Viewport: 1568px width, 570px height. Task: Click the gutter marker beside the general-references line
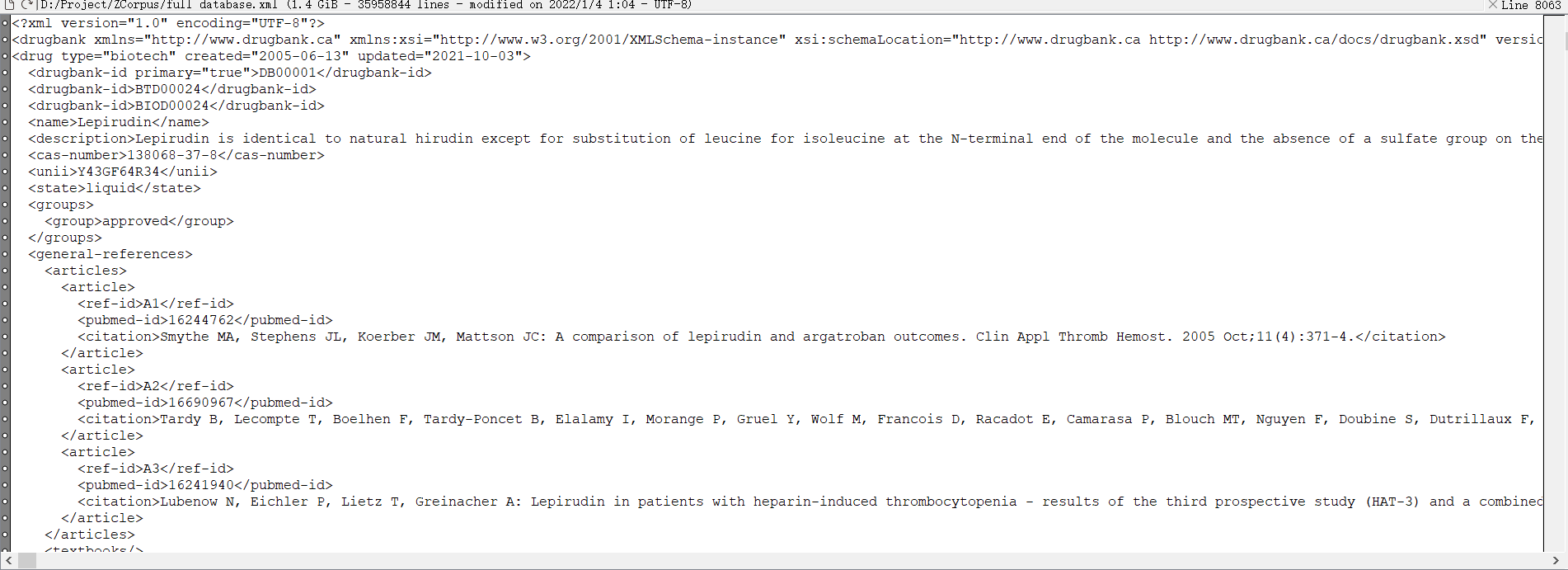click(x=5, y=254)
